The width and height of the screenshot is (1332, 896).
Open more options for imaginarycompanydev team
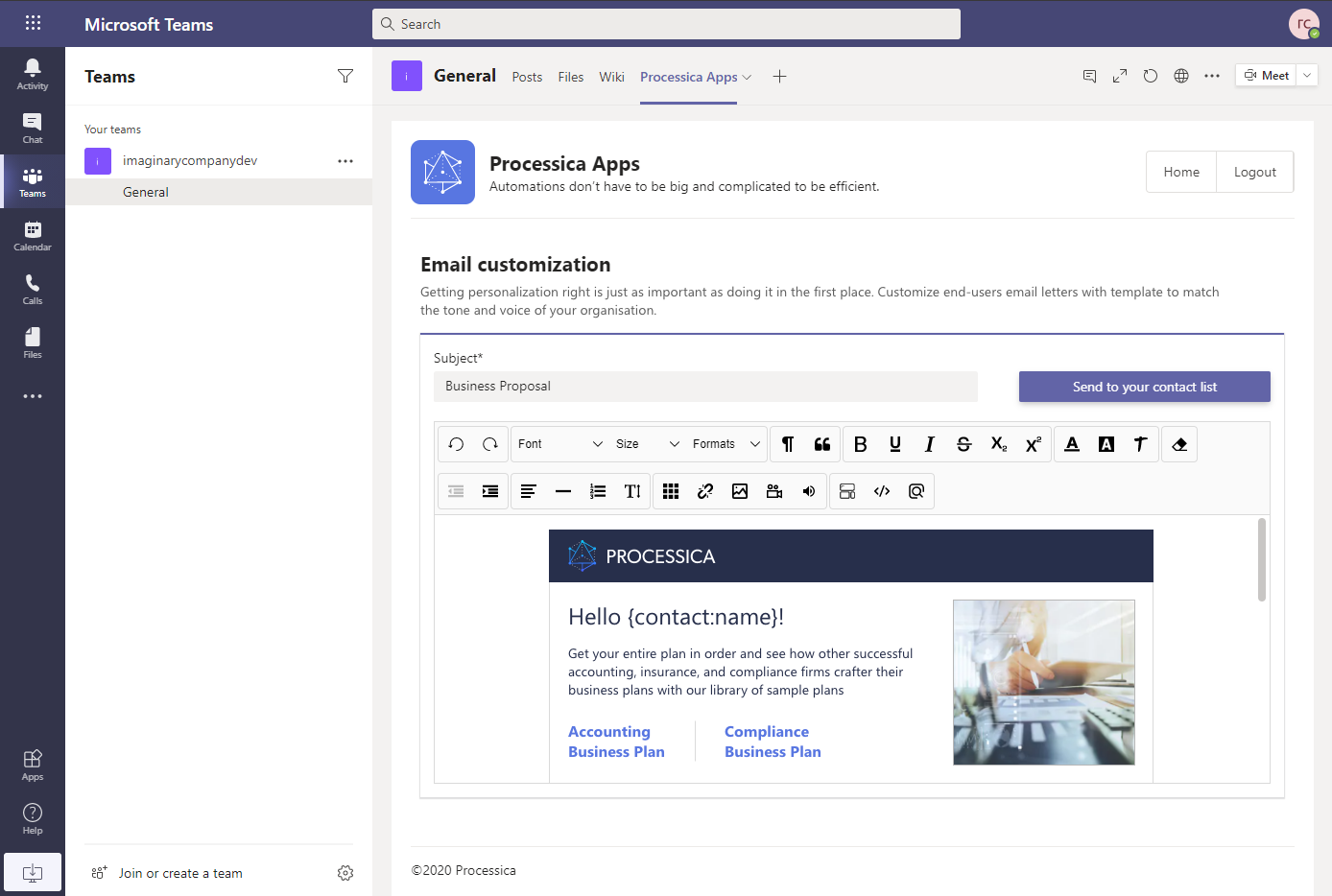(345, 161)
